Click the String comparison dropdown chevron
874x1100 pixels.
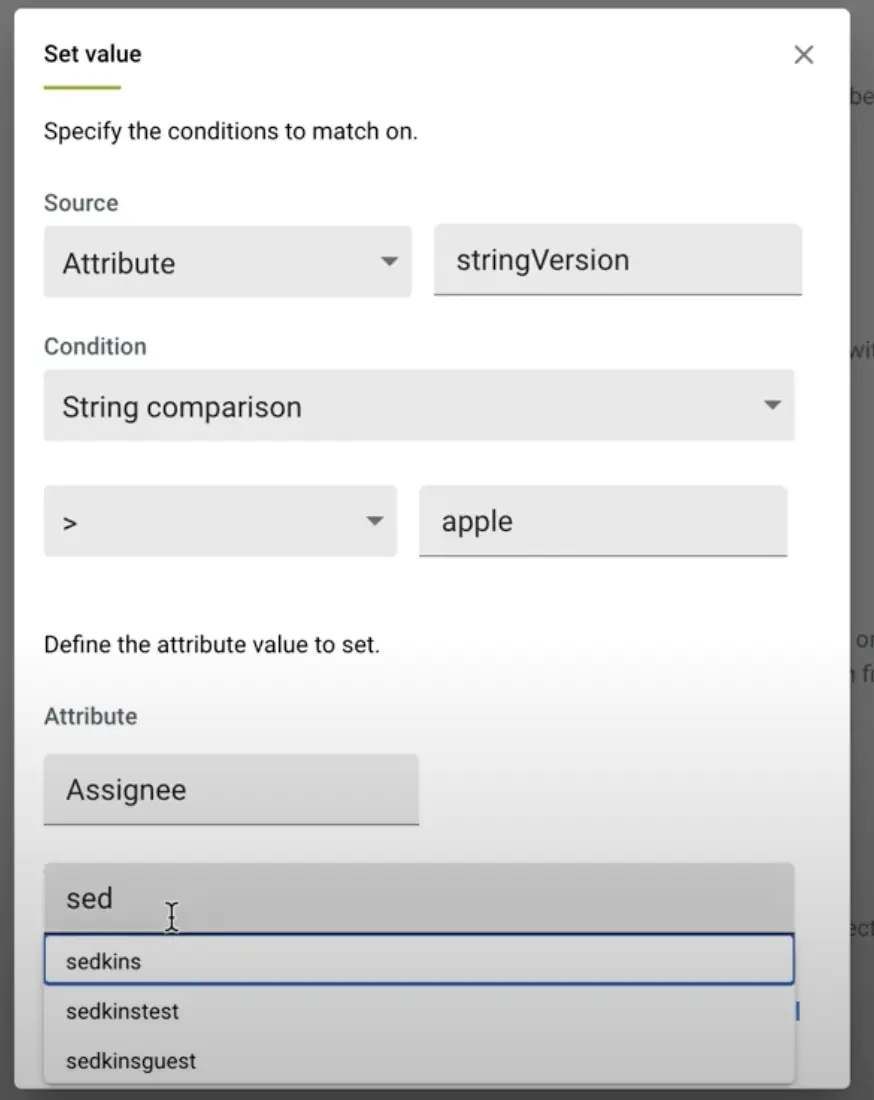pos(772,406)
